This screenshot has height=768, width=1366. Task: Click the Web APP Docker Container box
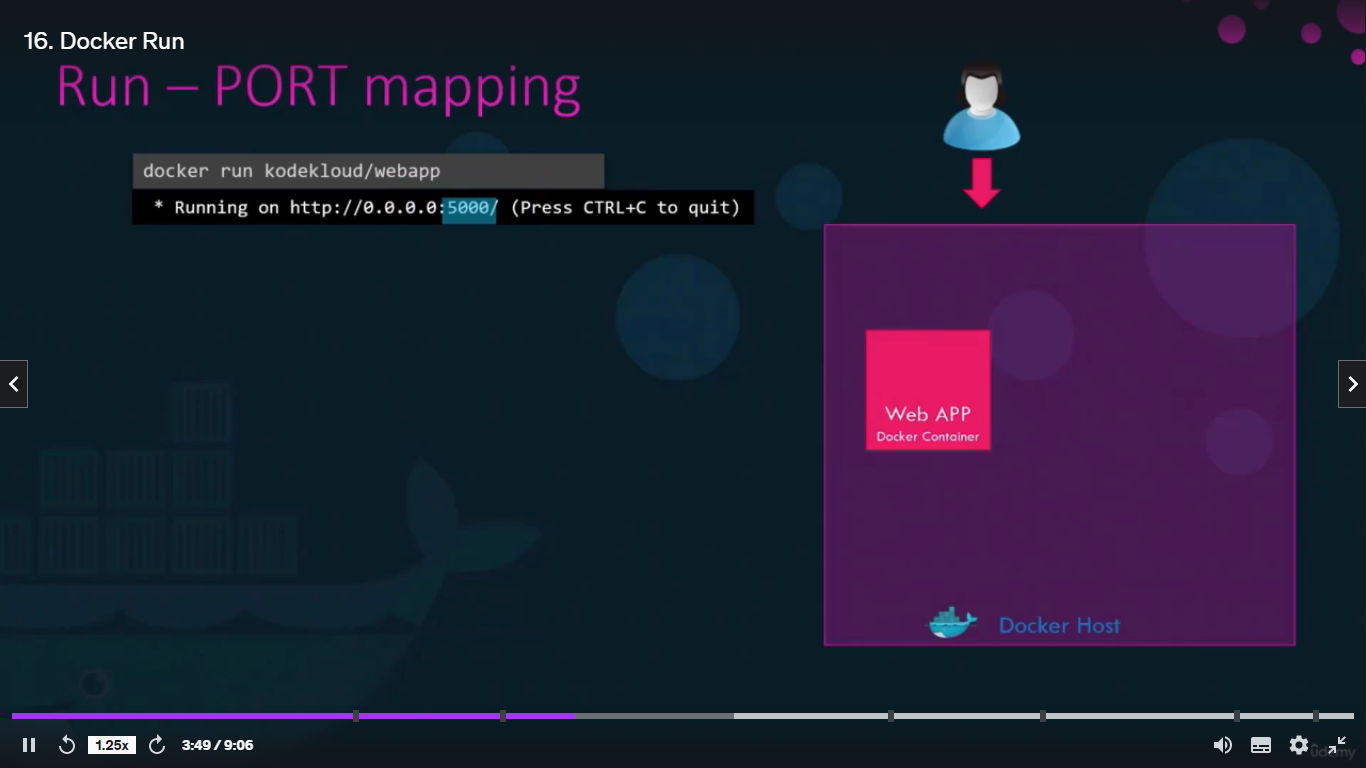[928, 390]
